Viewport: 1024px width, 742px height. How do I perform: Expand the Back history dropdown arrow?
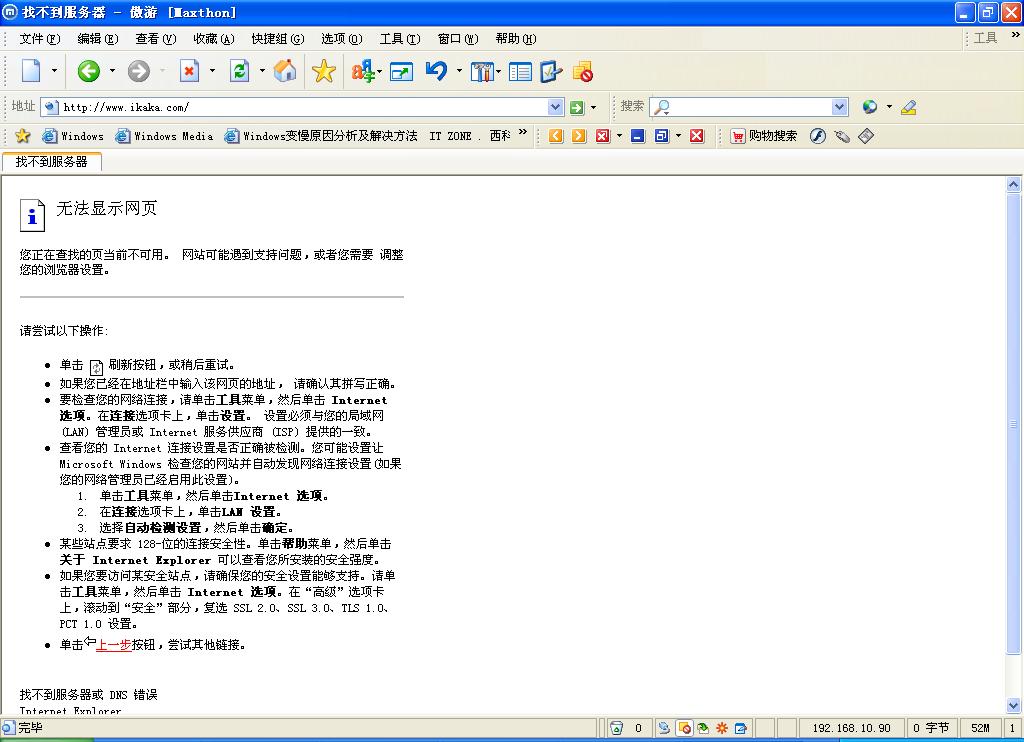coord(112,71)
